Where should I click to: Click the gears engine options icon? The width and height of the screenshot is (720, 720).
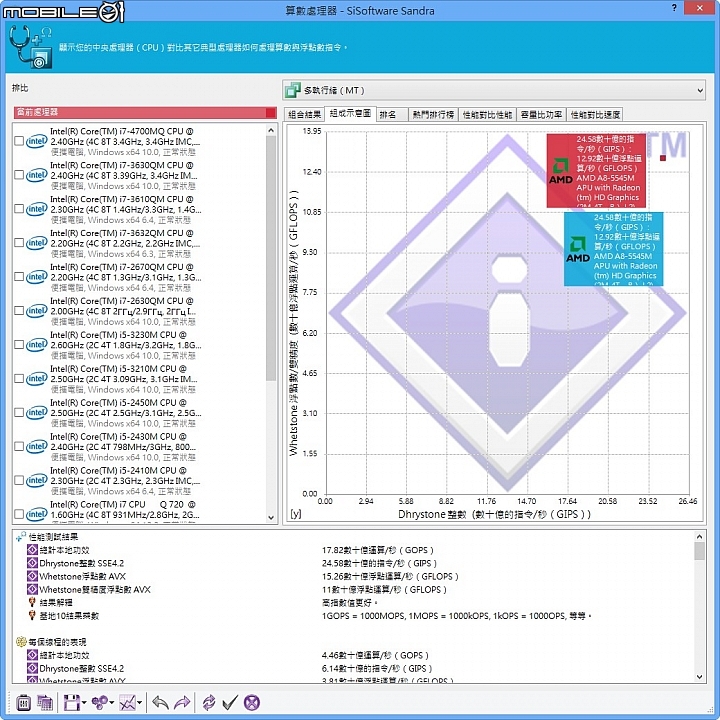point(99,703)
